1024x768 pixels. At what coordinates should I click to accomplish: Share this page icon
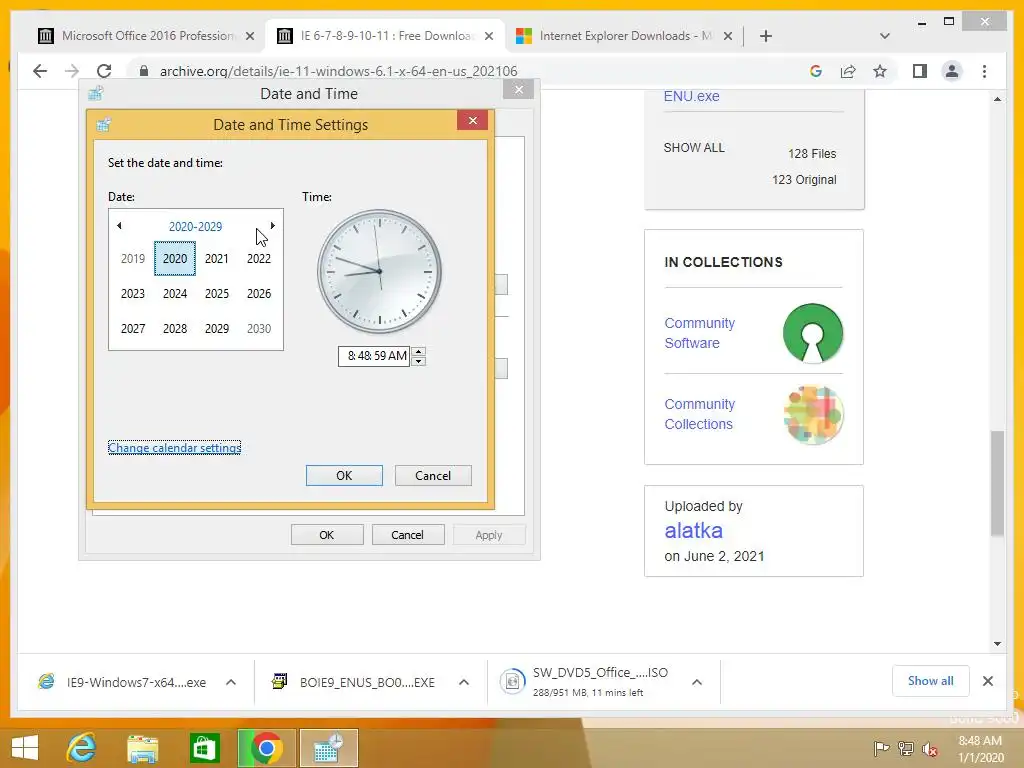[848, 71]
